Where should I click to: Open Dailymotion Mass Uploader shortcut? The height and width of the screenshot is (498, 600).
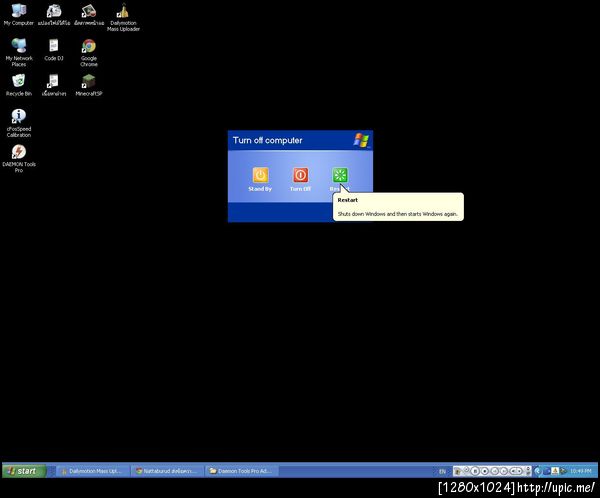tap(123, 18)
